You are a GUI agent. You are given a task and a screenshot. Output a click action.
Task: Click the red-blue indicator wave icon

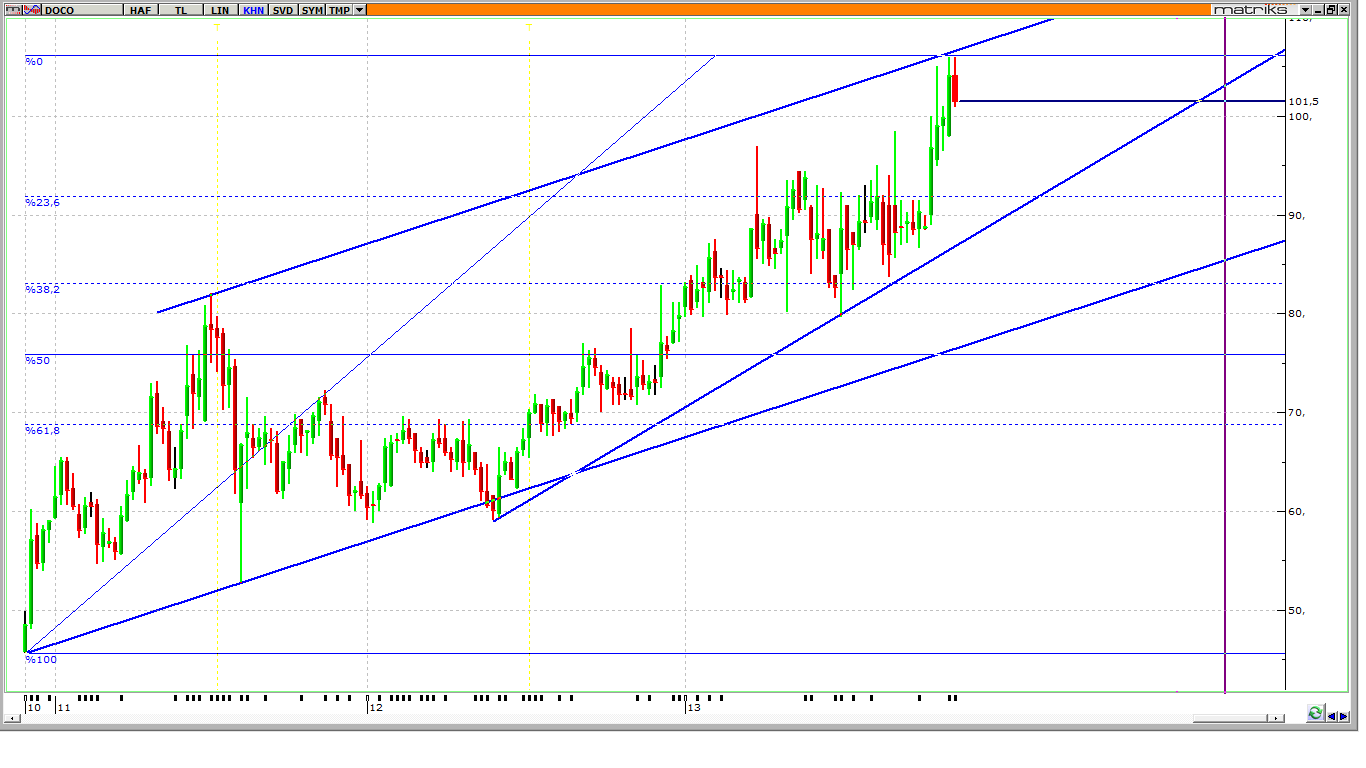32,10
